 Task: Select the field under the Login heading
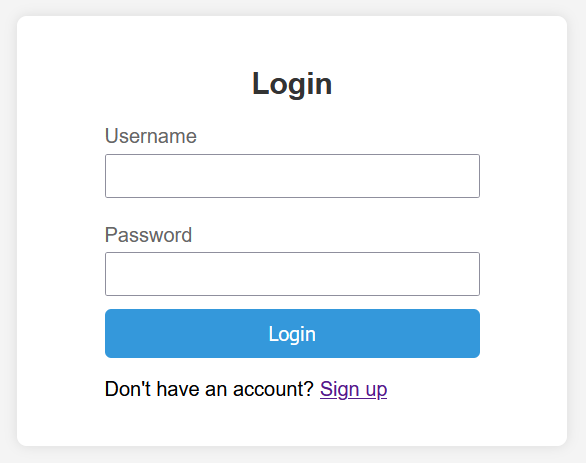click(x=292, y=176)
